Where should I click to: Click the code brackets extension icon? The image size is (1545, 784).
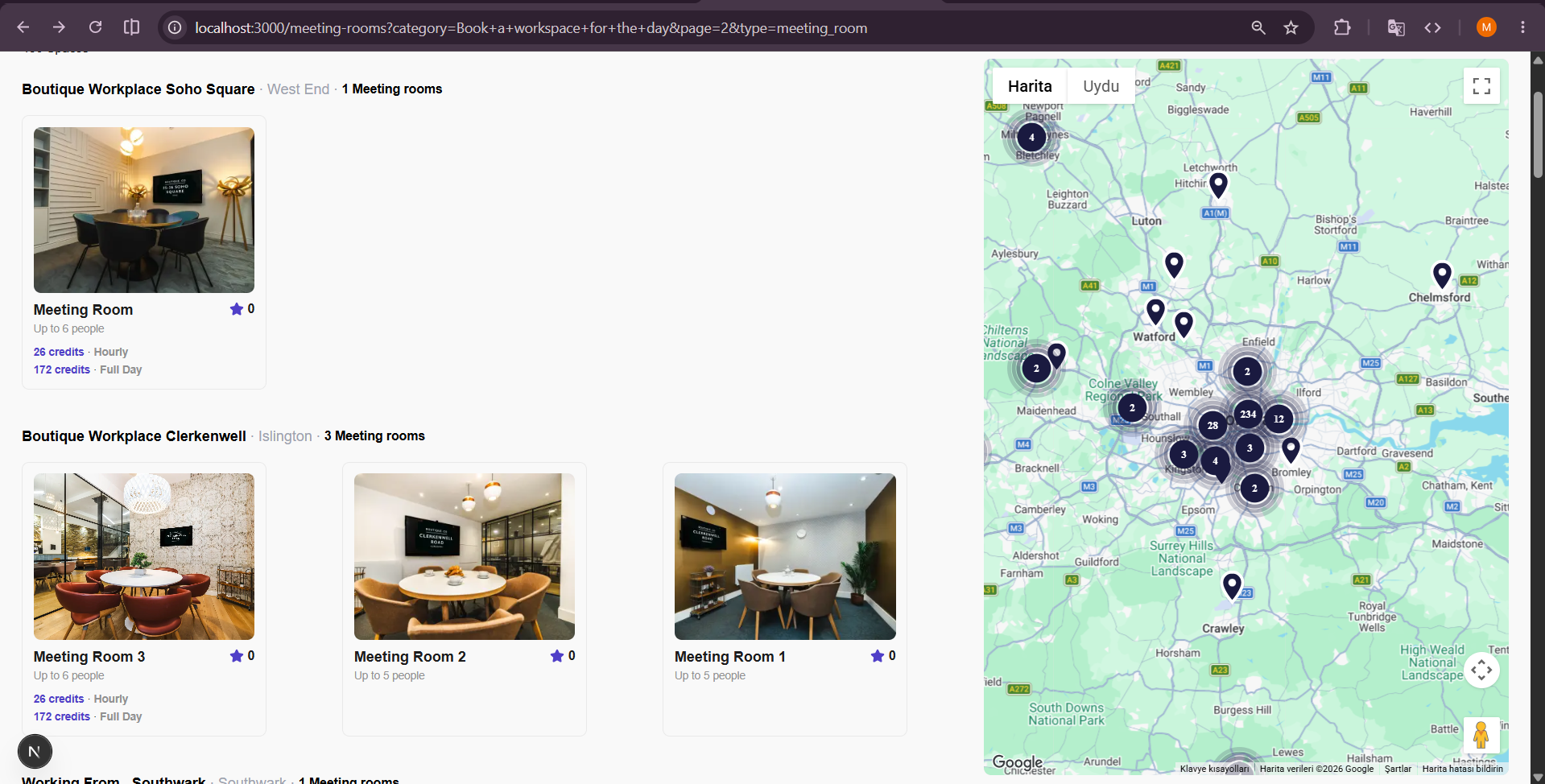[1432, 27]
